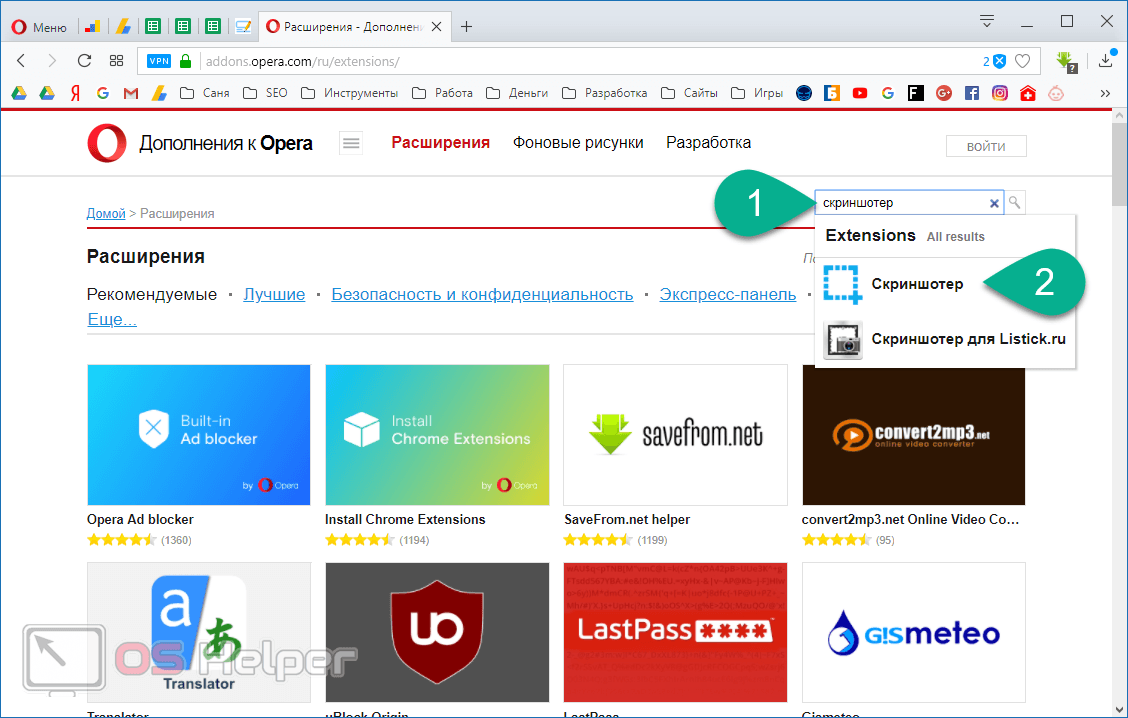The height and width of the screenshot is (718, 1128).
Task: Open the ad blocker shield icon
Action: coord(999,61)
